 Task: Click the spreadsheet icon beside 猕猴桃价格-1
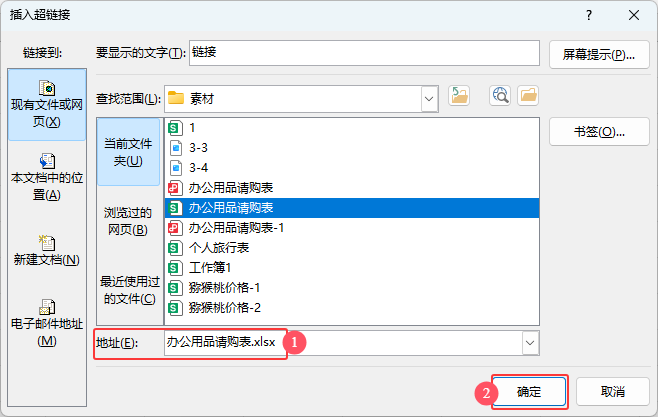[x=175, y=288]
